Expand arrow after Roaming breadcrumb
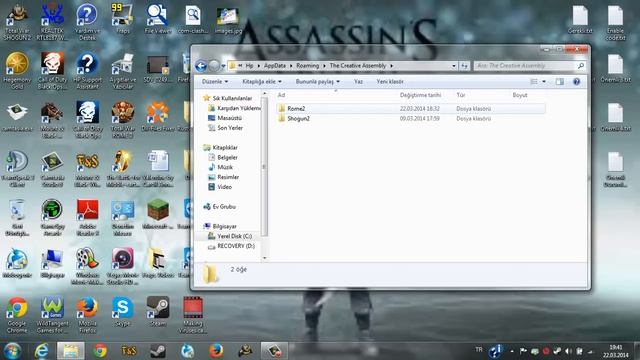The image size is (640, 360). pos(324,66)
